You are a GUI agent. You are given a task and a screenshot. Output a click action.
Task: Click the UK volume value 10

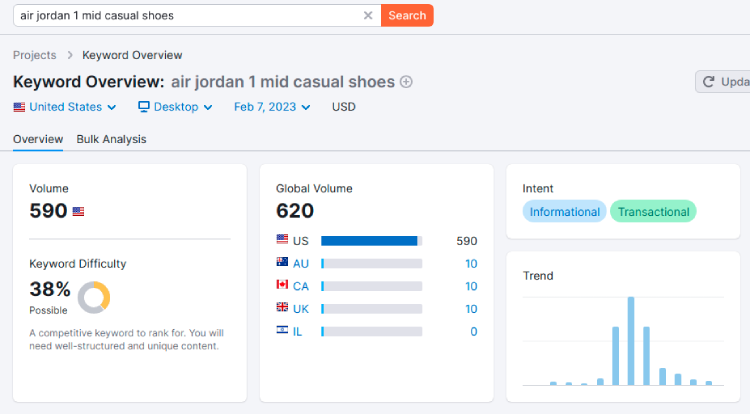pos(471,309)
